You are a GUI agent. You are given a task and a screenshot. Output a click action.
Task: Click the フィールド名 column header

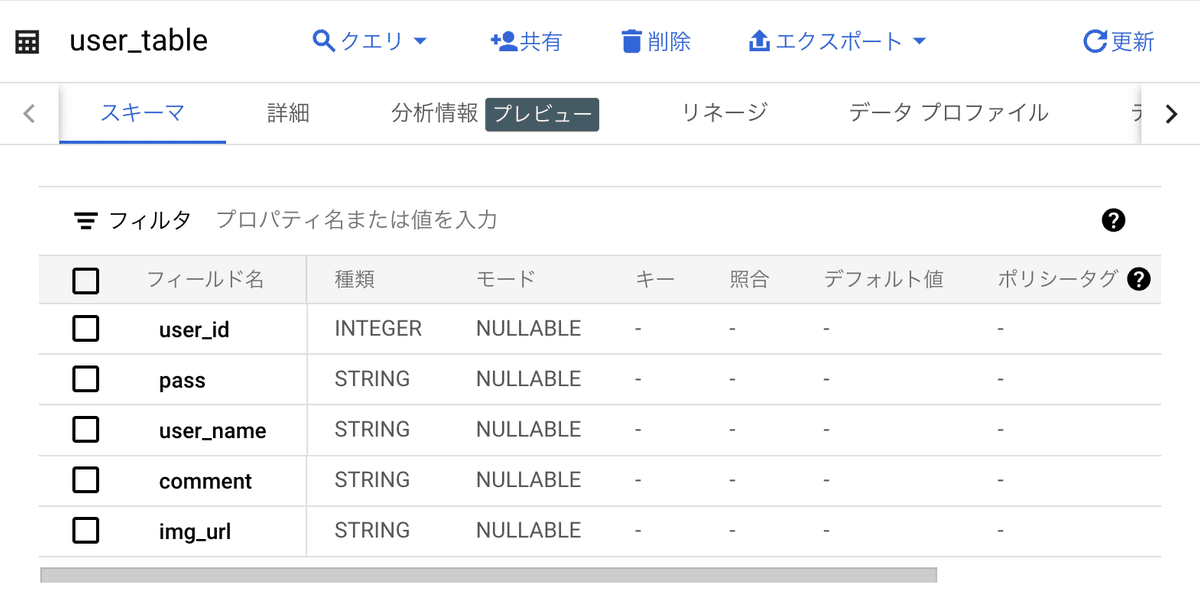[x=205, y=279]
